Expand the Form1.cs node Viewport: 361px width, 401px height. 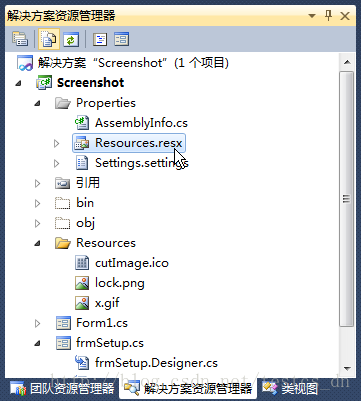click(x=38, y=323)
